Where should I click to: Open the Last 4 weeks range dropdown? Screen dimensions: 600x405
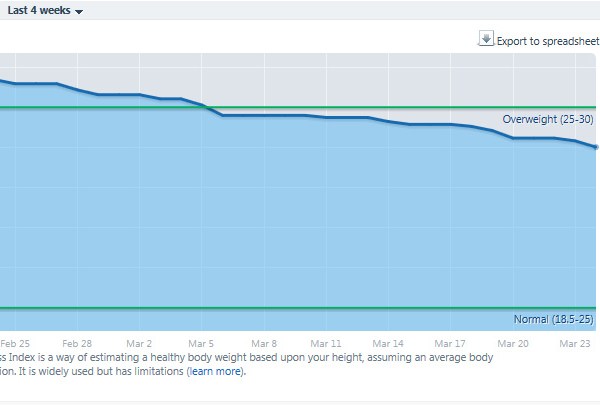[x=40, y=10]
